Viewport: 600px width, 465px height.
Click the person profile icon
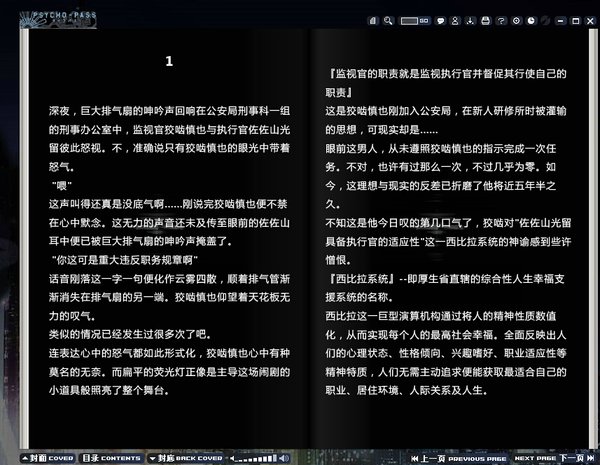(x=455, y=21)
